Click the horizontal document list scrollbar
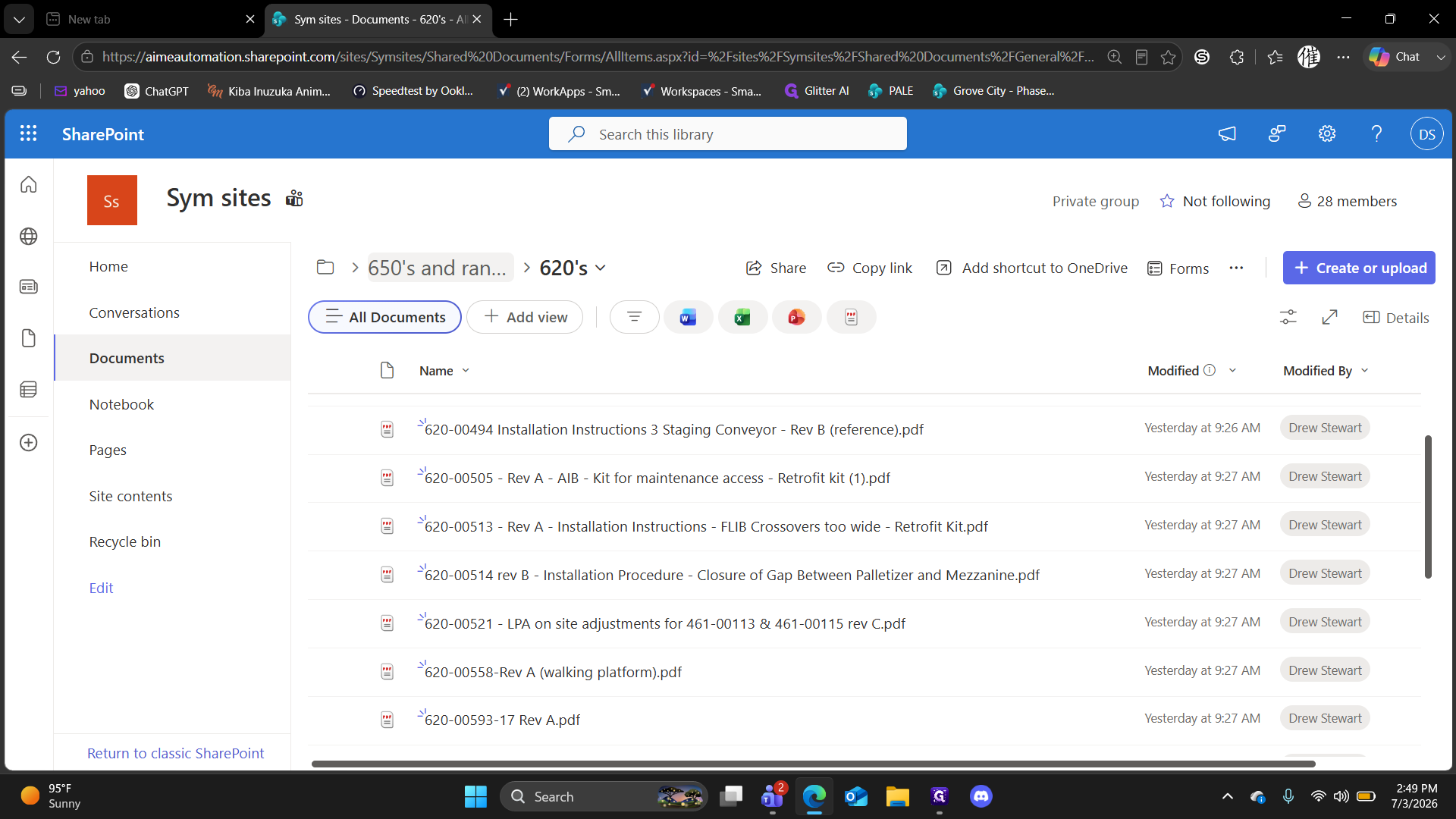1456x819 pixels. coord(813,764)
